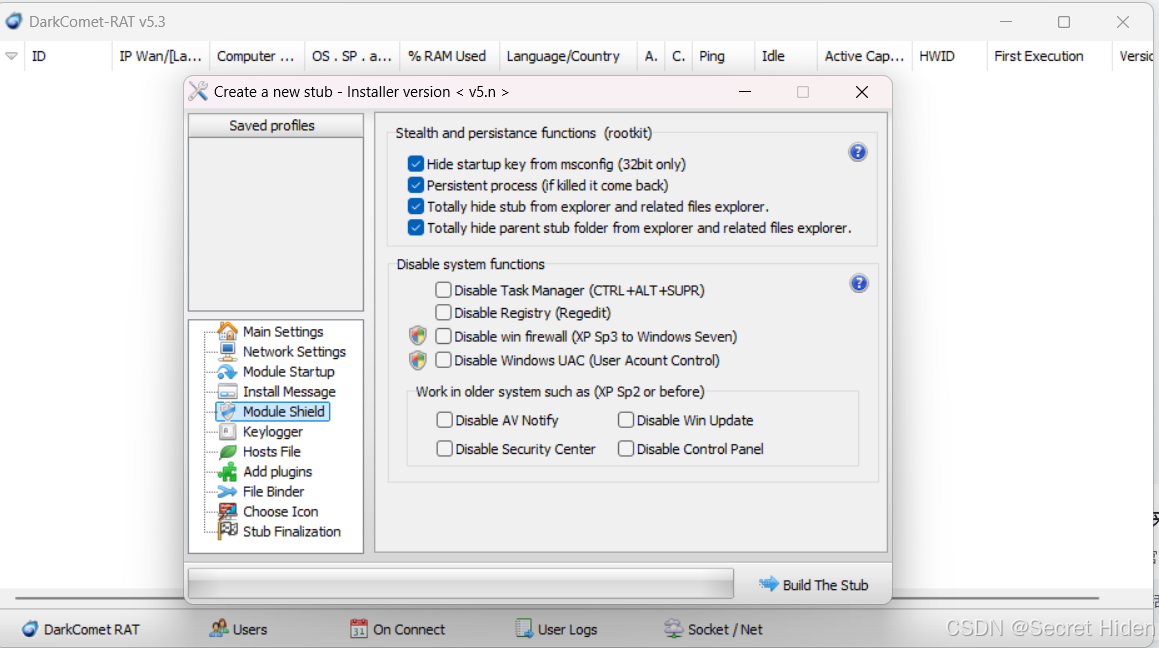The image size is (1159, 648).
Task: Click the Add plugins puzzle icon
Action: tap(228, 471)
